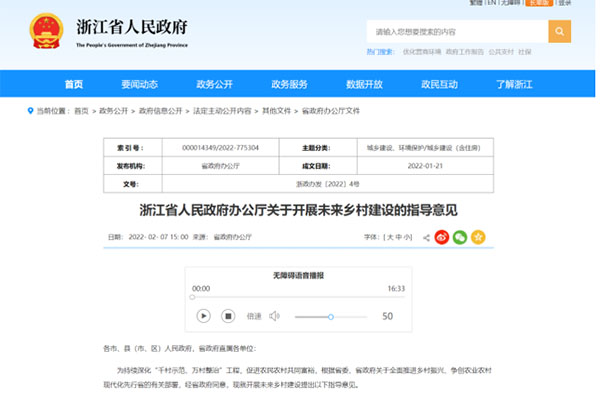Set font size to 小 (small)
Screen dimensions: 600x402
click(x=407, y=237)
